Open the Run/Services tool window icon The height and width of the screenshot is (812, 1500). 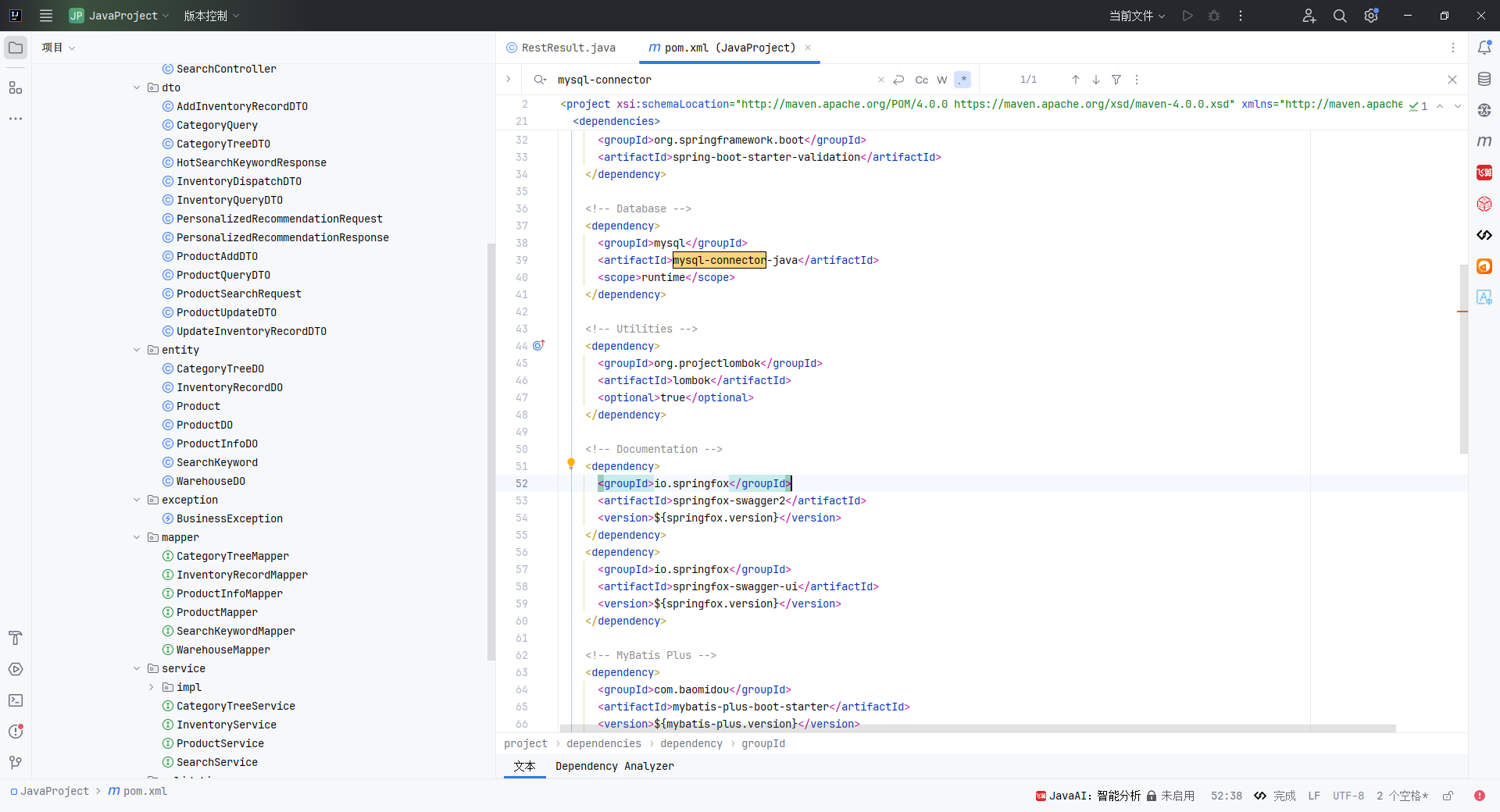(x=16, y=669)
